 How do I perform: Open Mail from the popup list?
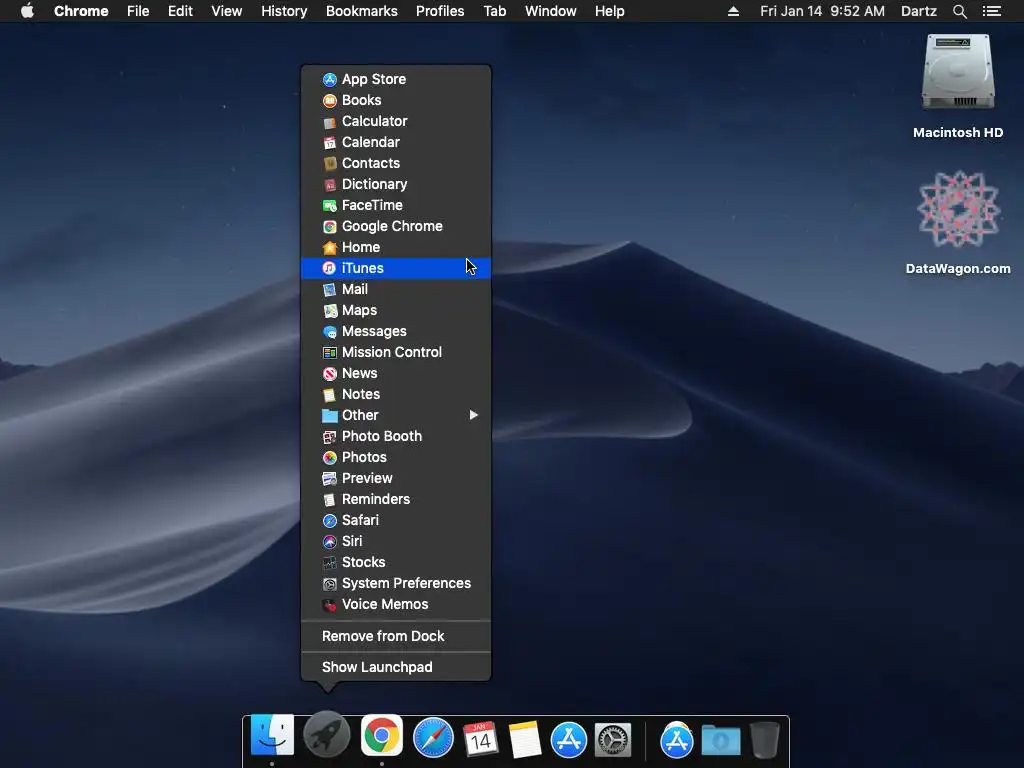396,289
